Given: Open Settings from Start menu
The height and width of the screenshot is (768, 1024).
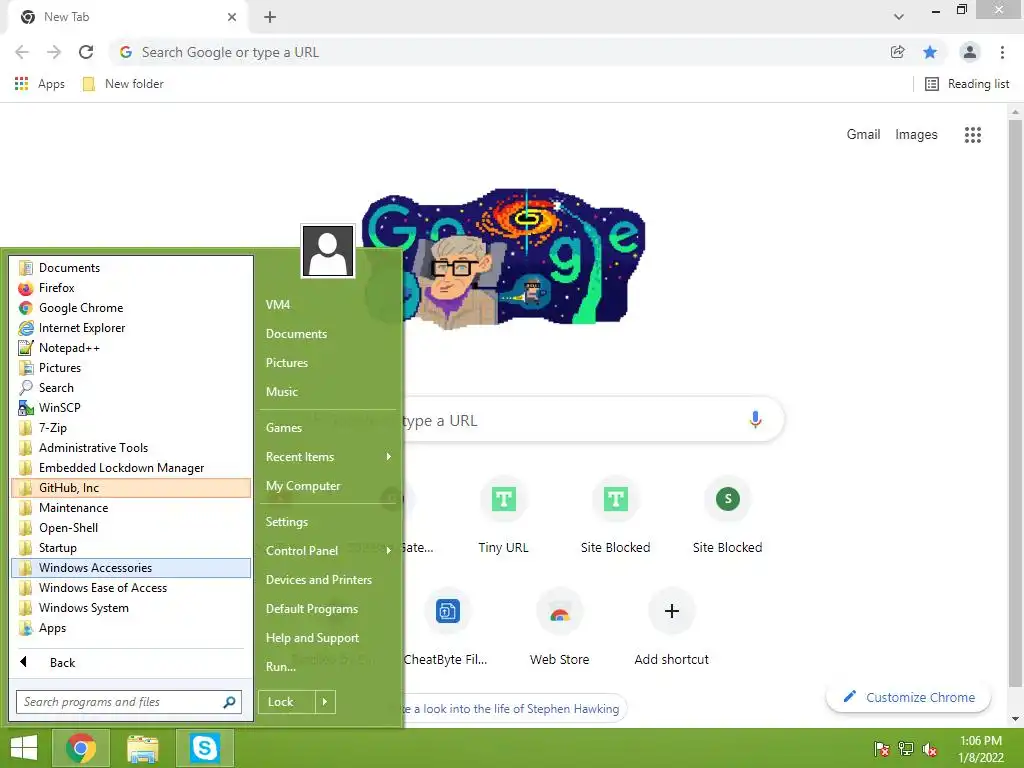Looking at the screenshot, I should [x=328, y=522].
